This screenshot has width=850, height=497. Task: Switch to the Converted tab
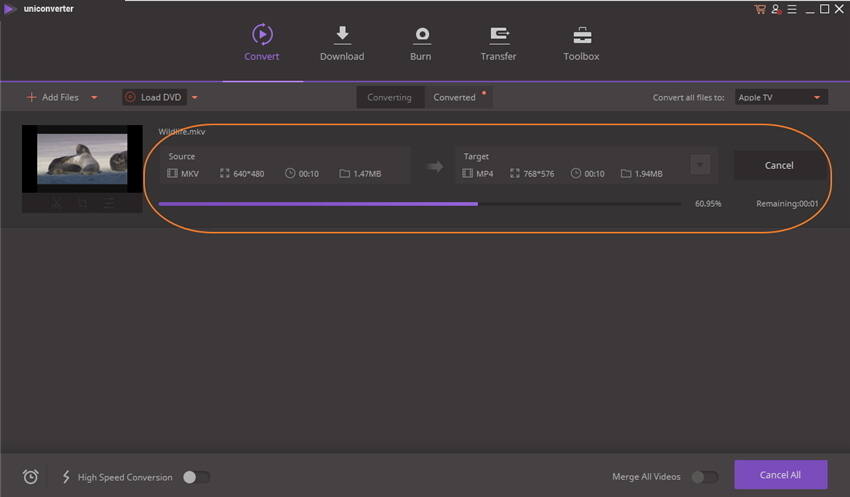click(x=455, y=98)
